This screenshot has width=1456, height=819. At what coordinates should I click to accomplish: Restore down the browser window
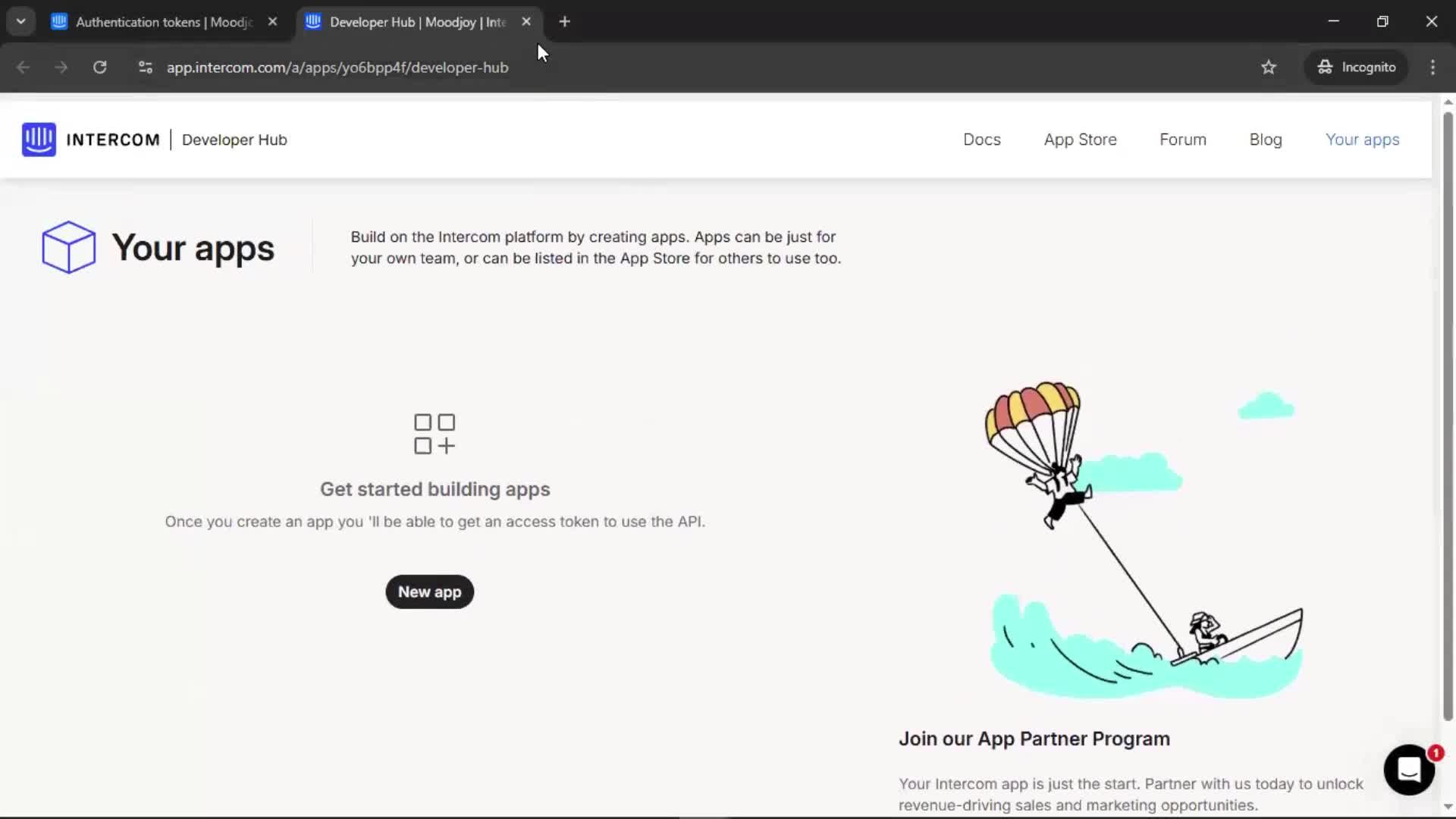pyautogui.click(x=1382, y=21)
